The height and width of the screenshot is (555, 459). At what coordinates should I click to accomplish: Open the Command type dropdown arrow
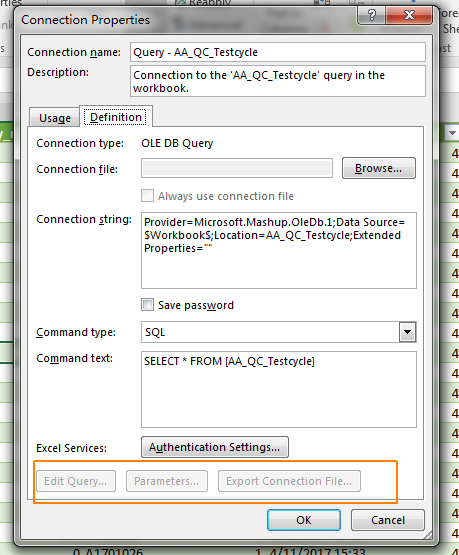pos(407,332)
